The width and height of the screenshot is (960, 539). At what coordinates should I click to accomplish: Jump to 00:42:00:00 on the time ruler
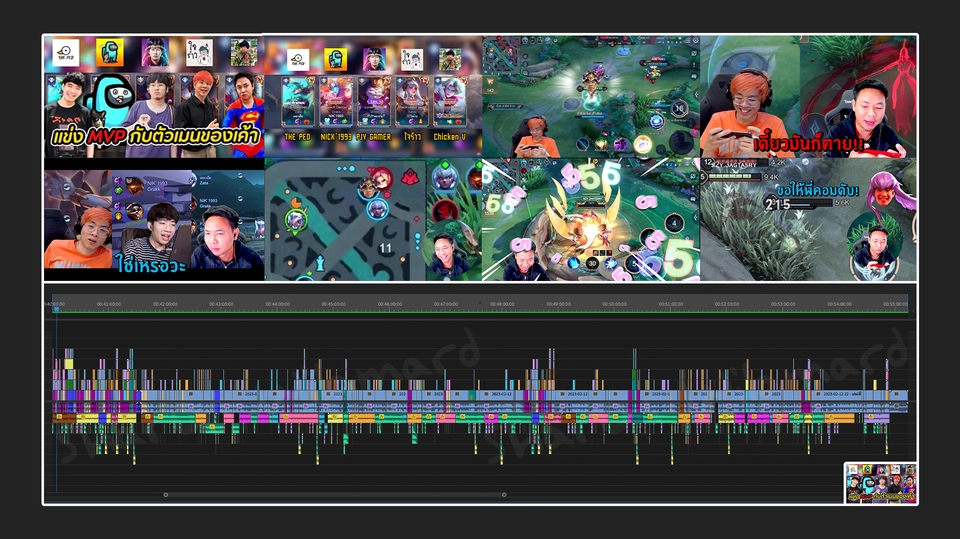tap(165, 304)
